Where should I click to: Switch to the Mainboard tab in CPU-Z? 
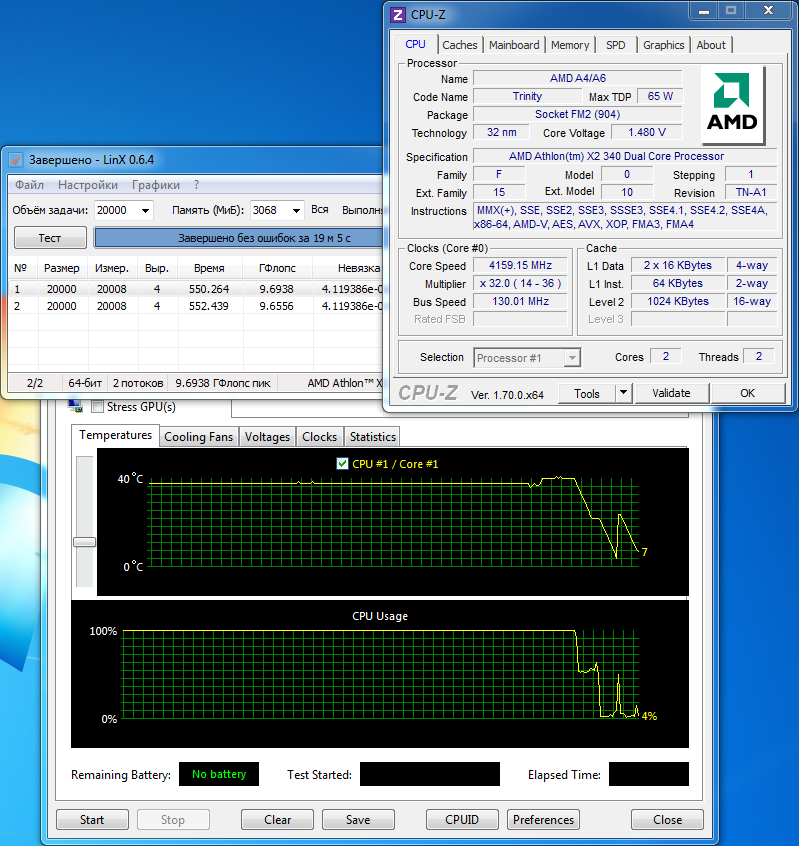(x=514, y=45)
